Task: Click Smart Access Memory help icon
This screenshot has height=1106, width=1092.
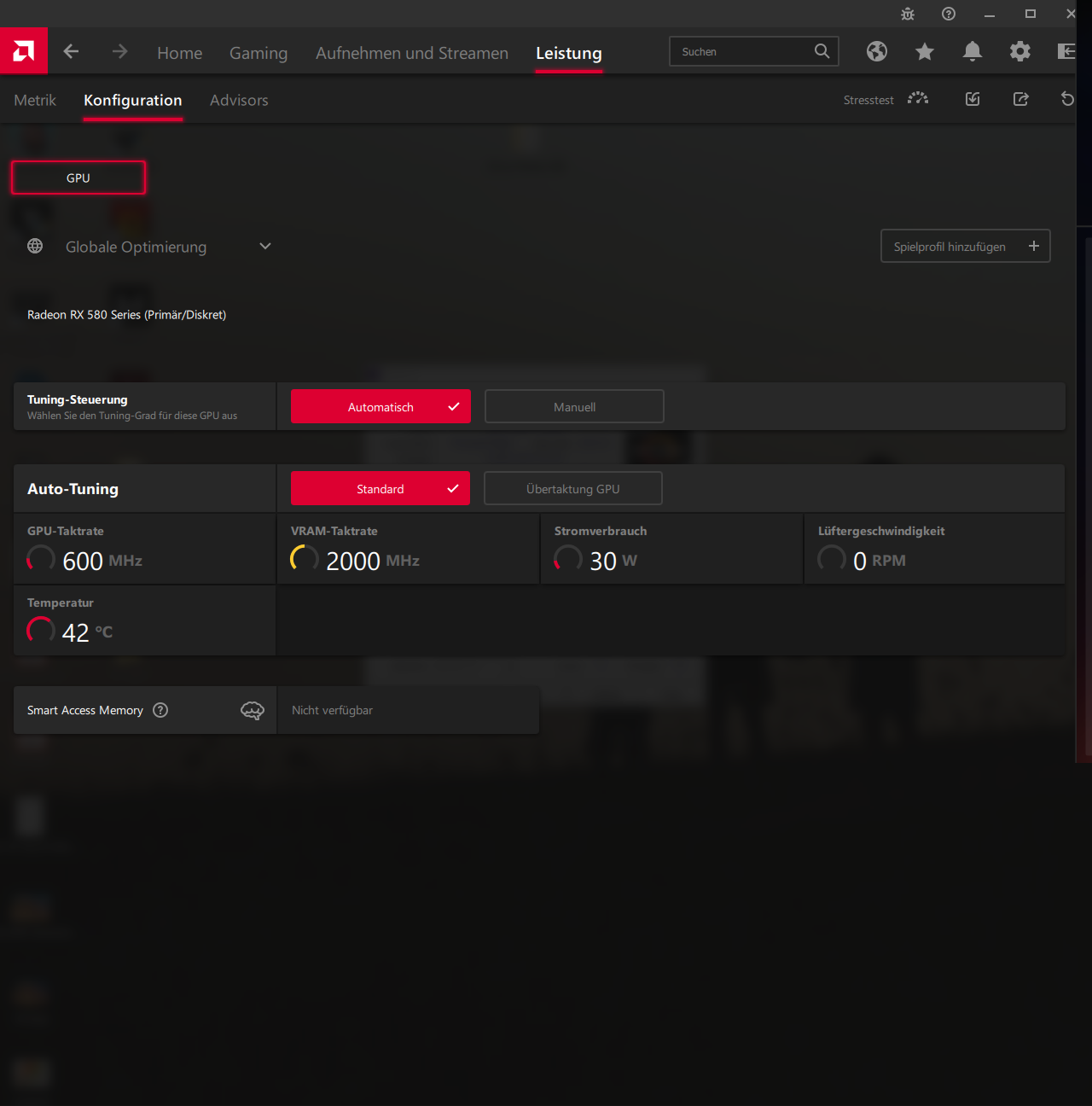Action: tap(160, 710)
